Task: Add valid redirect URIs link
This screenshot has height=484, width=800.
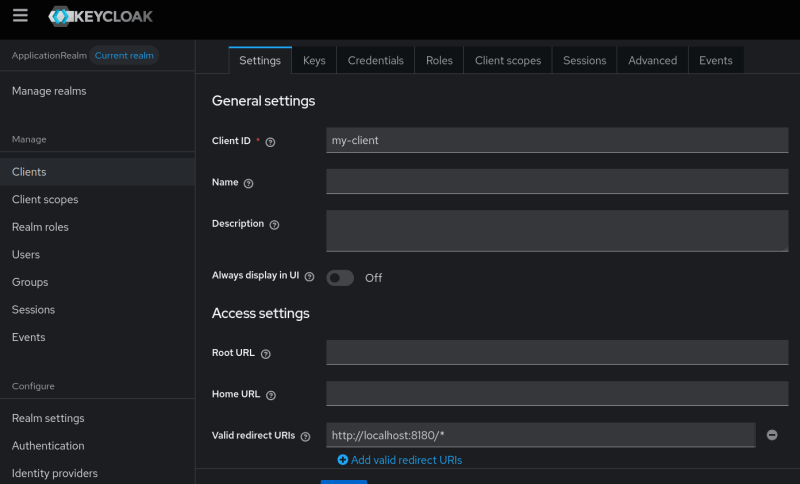Action: (400, 460)
